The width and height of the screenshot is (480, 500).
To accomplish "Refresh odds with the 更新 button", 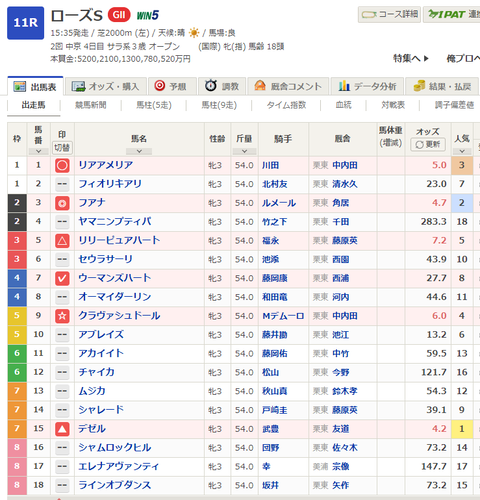I will click(428, 145).
